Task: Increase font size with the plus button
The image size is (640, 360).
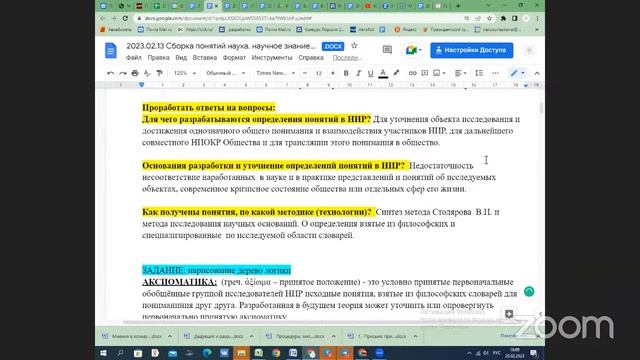Action: (x=333, y=73)
